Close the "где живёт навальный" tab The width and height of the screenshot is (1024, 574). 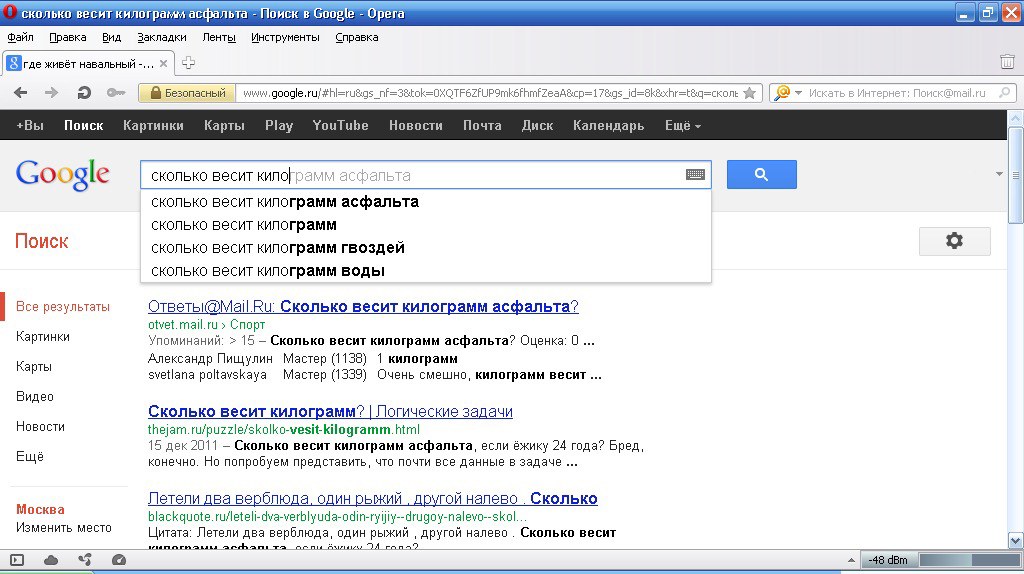point(163,63)
